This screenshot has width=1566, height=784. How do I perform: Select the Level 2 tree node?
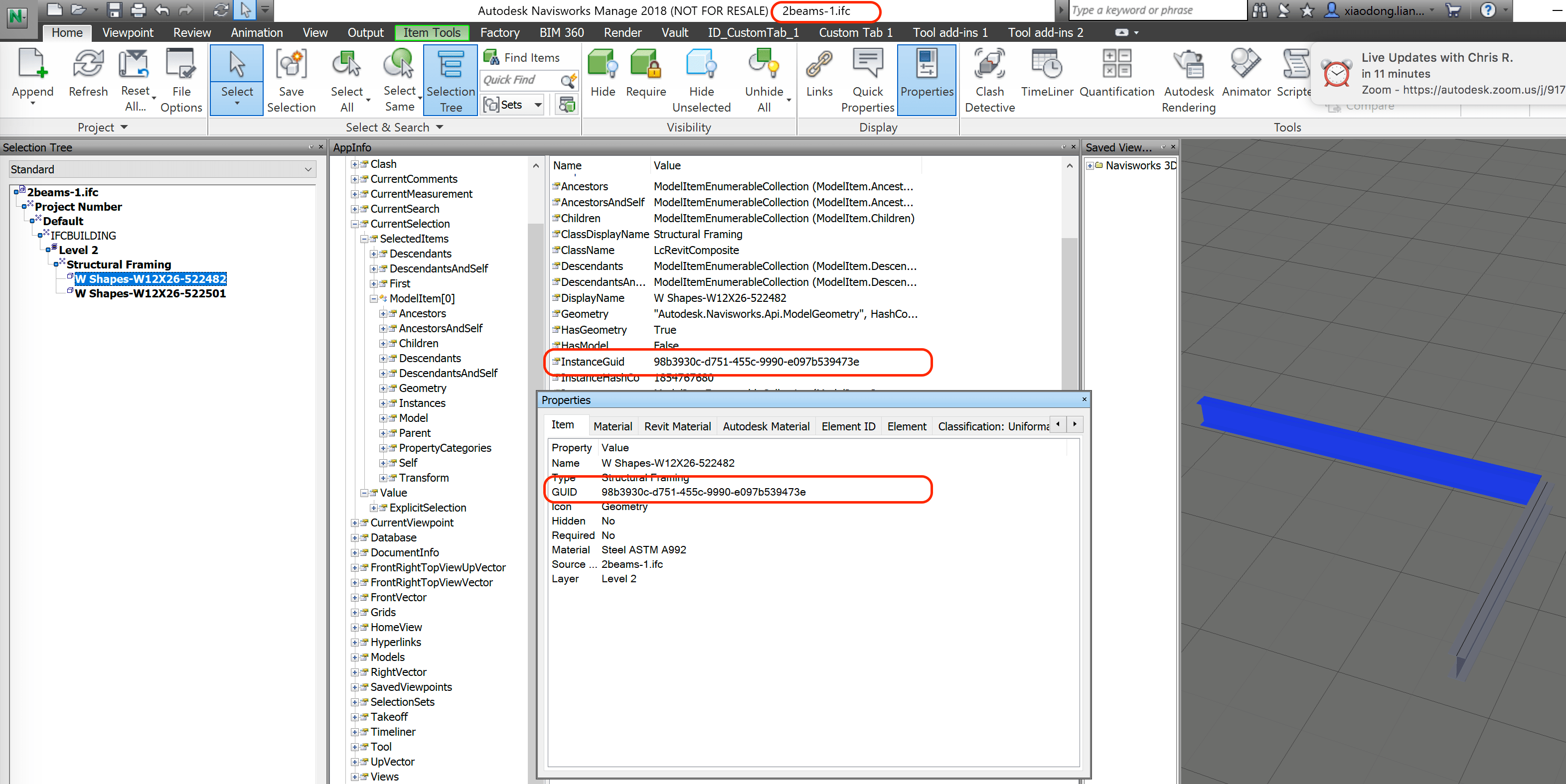pos(78,250)
